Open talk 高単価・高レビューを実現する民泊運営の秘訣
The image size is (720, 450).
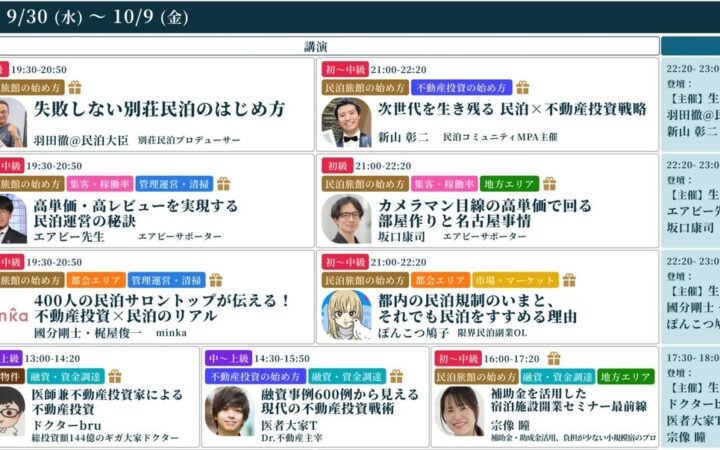click(135, 213)
